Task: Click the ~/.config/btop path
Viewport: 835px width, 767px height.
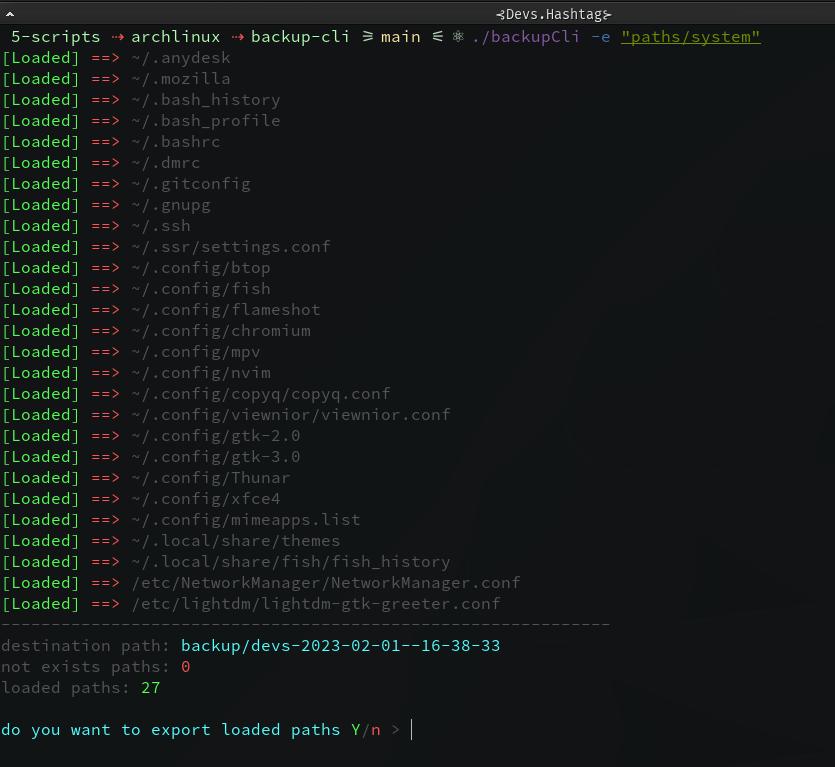Action: click(x=201, y=268)
